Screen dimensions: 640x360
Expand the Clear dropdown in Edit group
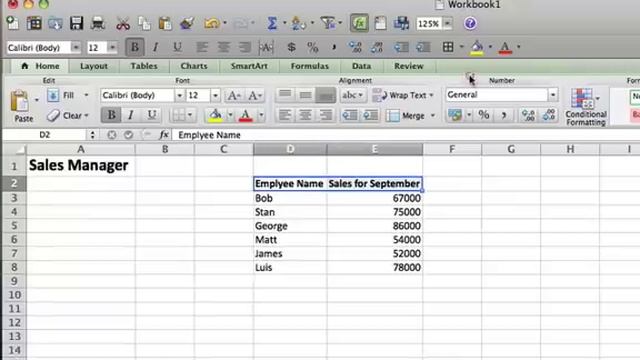(x=86, y=116)
